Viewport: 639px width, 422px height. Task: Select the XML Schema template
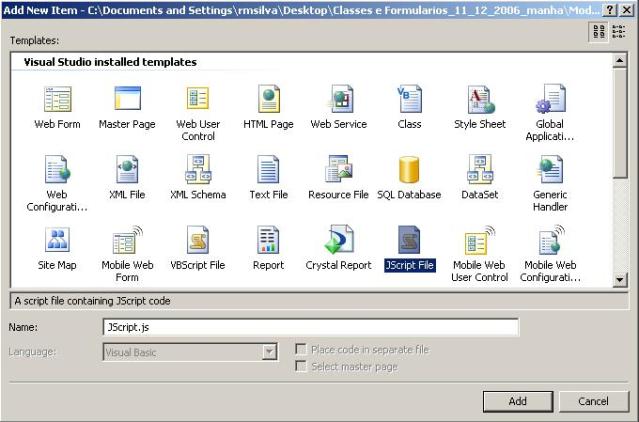pos(198,171)
